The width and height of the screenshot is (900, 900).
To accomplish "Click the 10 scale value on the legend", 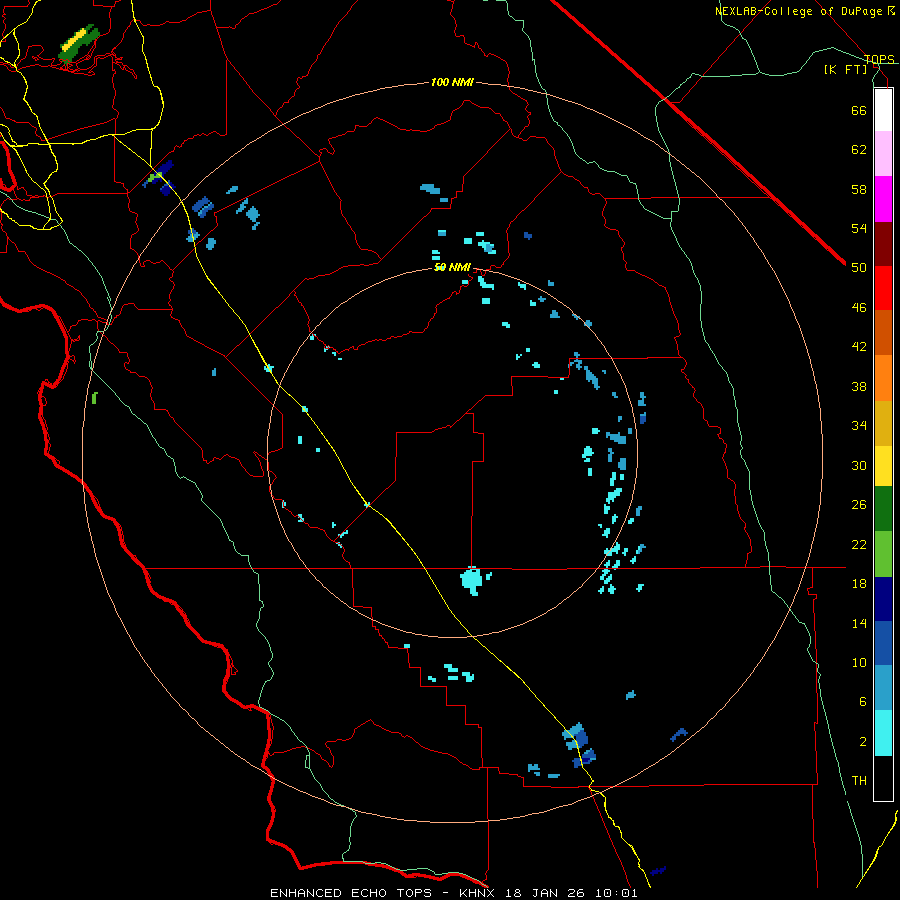I will 859,663.
